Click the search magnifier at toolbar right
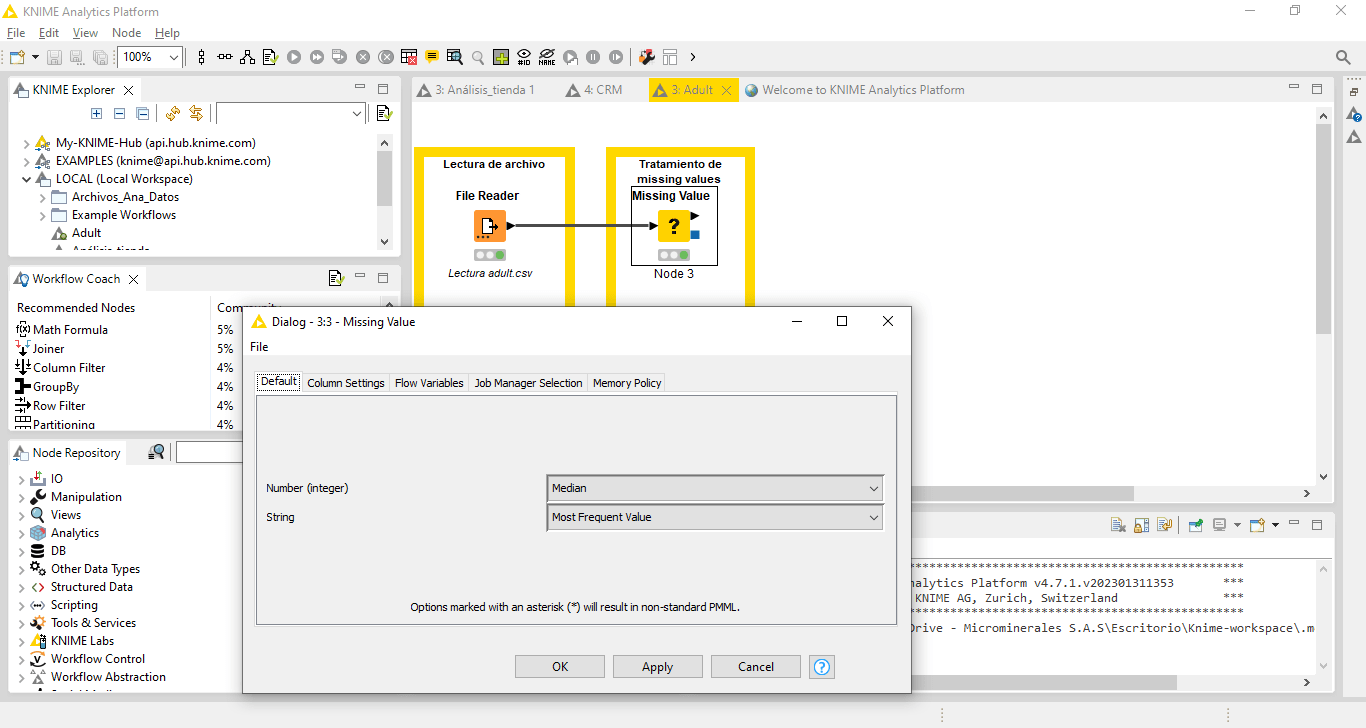 1344,57
